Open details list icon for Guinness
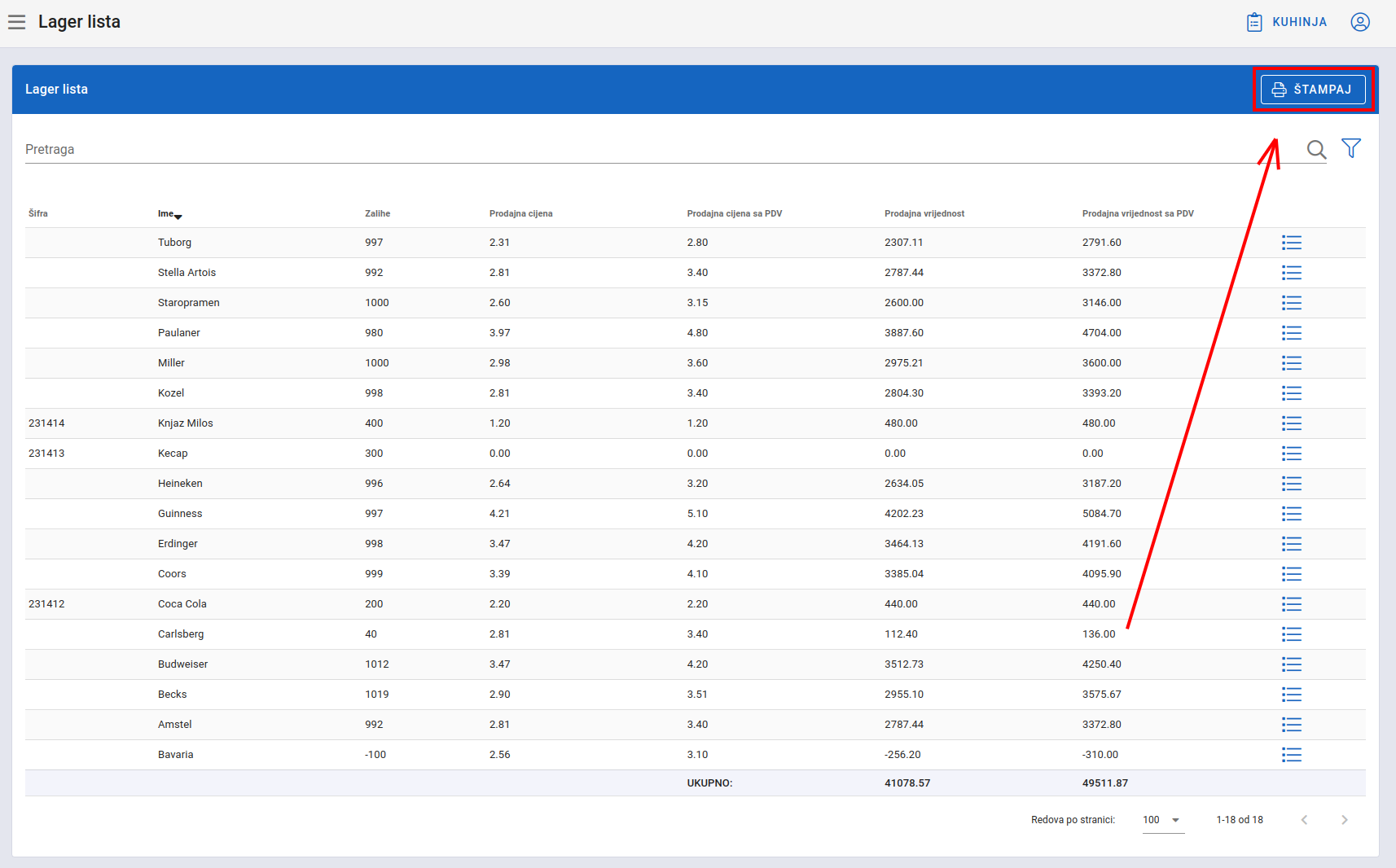Viewport: 1396px width, 868px height. (1292, 514)
